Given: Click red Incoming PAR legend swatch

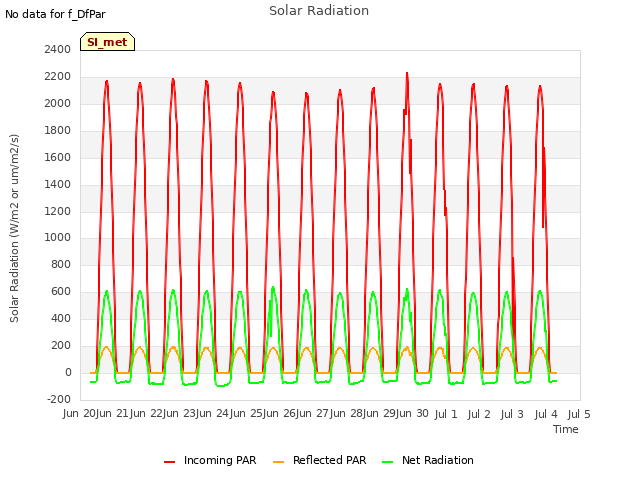Looking at the screenshot, I should 169,462.
